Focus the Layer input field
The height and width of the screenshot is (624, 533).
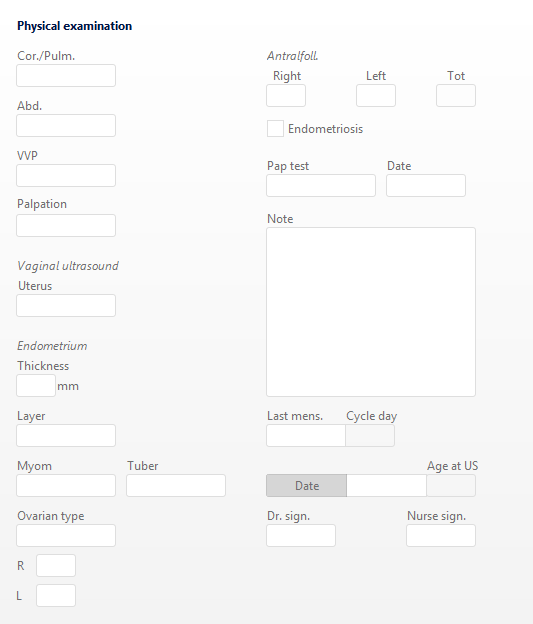point(66,435)
